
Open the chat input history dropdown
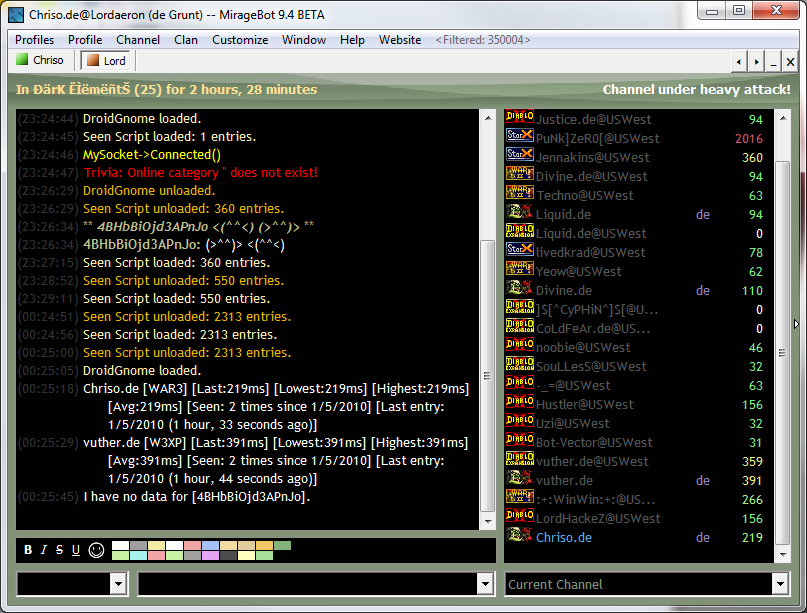(x=485, y=584)
